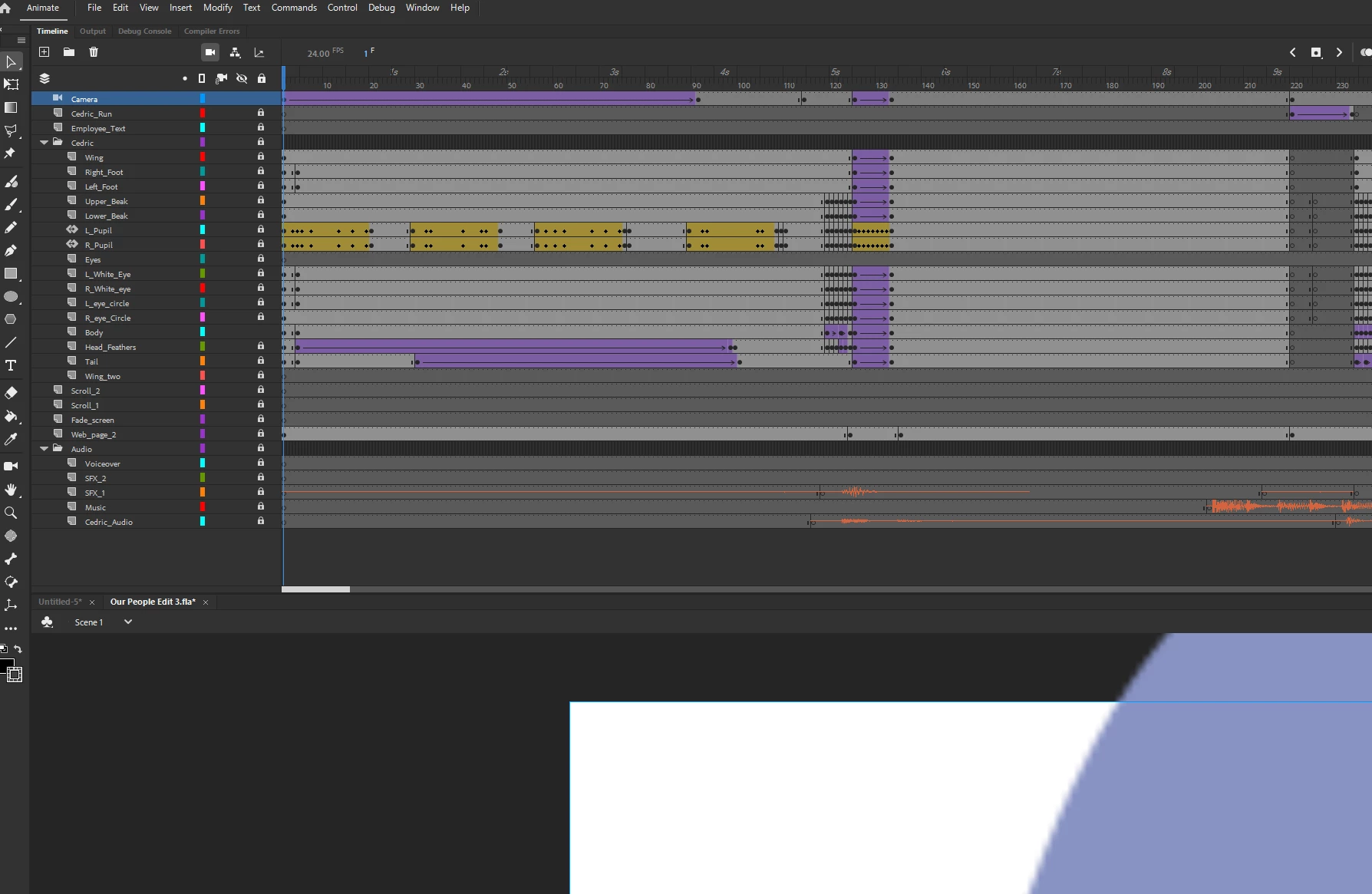Select the Line tool

point(11,342)
